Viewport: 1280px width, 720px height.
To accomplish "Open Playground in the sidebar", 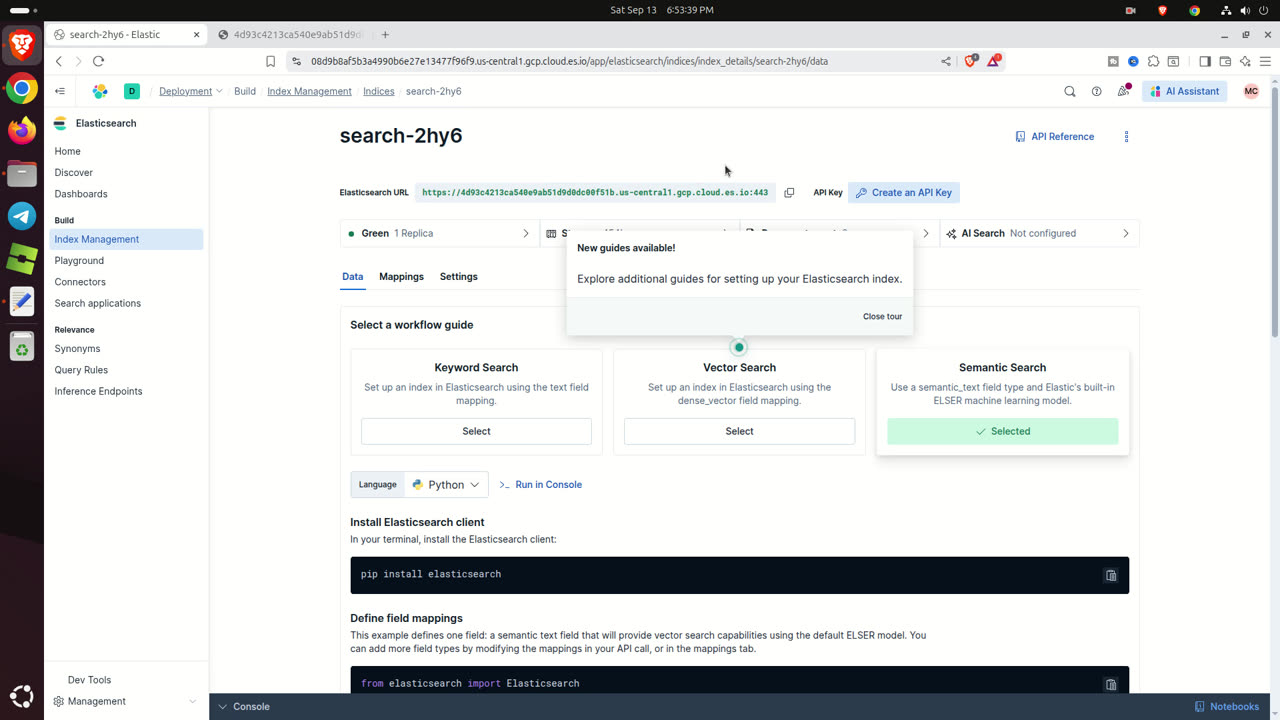I will pyautogui.click(x=79, y=260).
